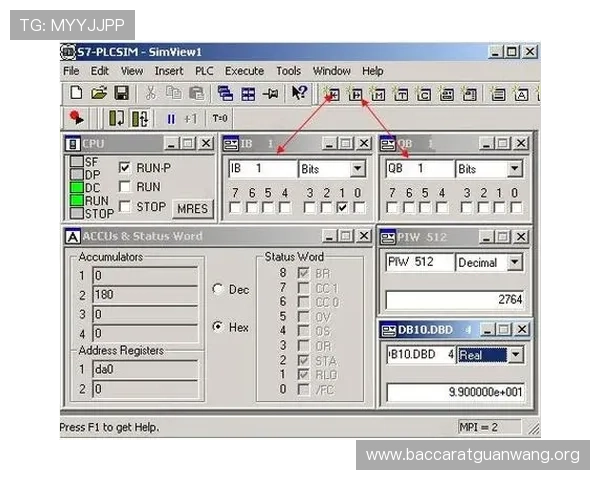This screenshot has width=600, height=480.
Task: Click the PIW 512 address field
Action: click(420, 262)
